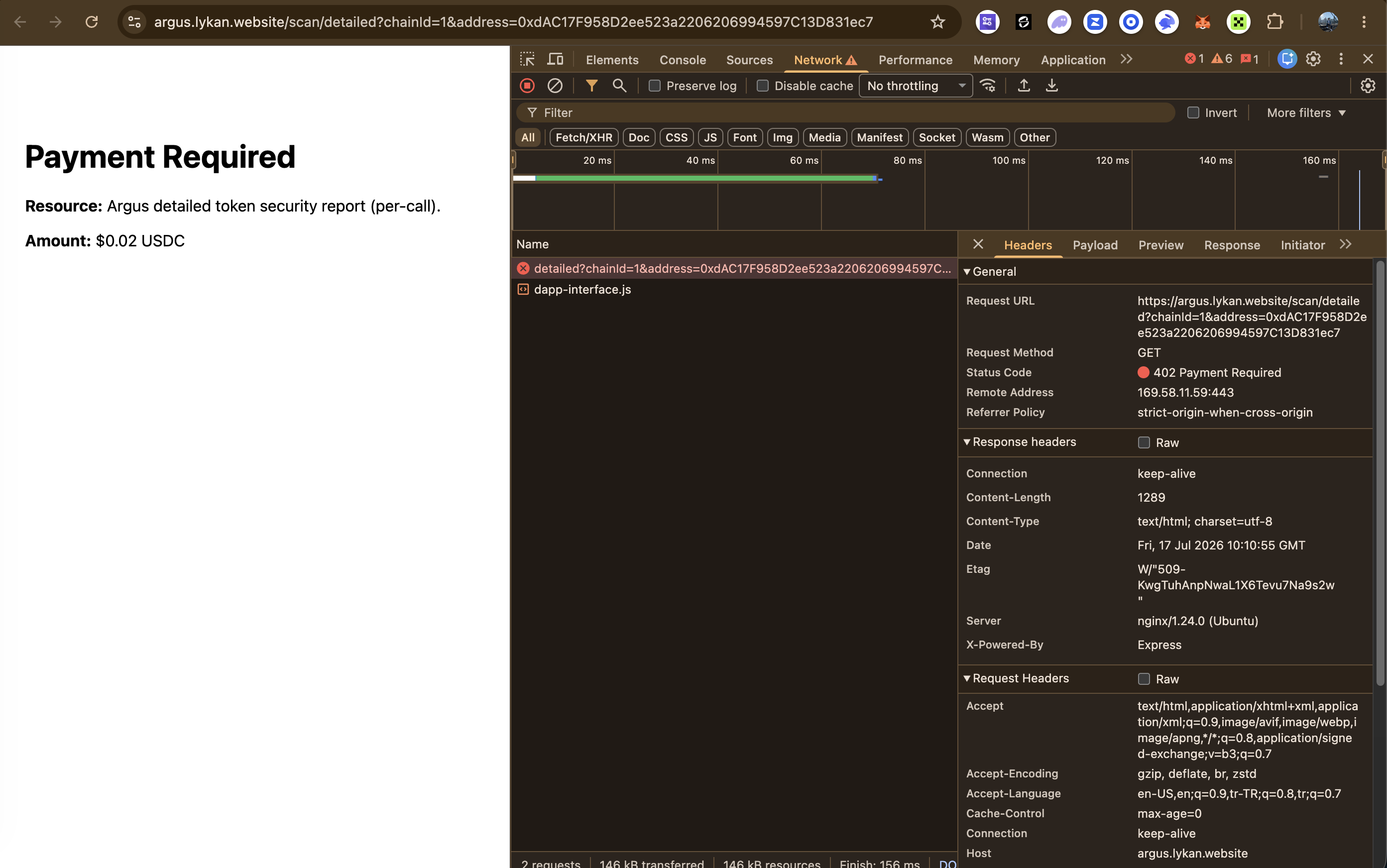Viewport: 1387px width, 868px height.
Task: Tick the Invert filter checkbox
Action: [x=1193, y=112]
